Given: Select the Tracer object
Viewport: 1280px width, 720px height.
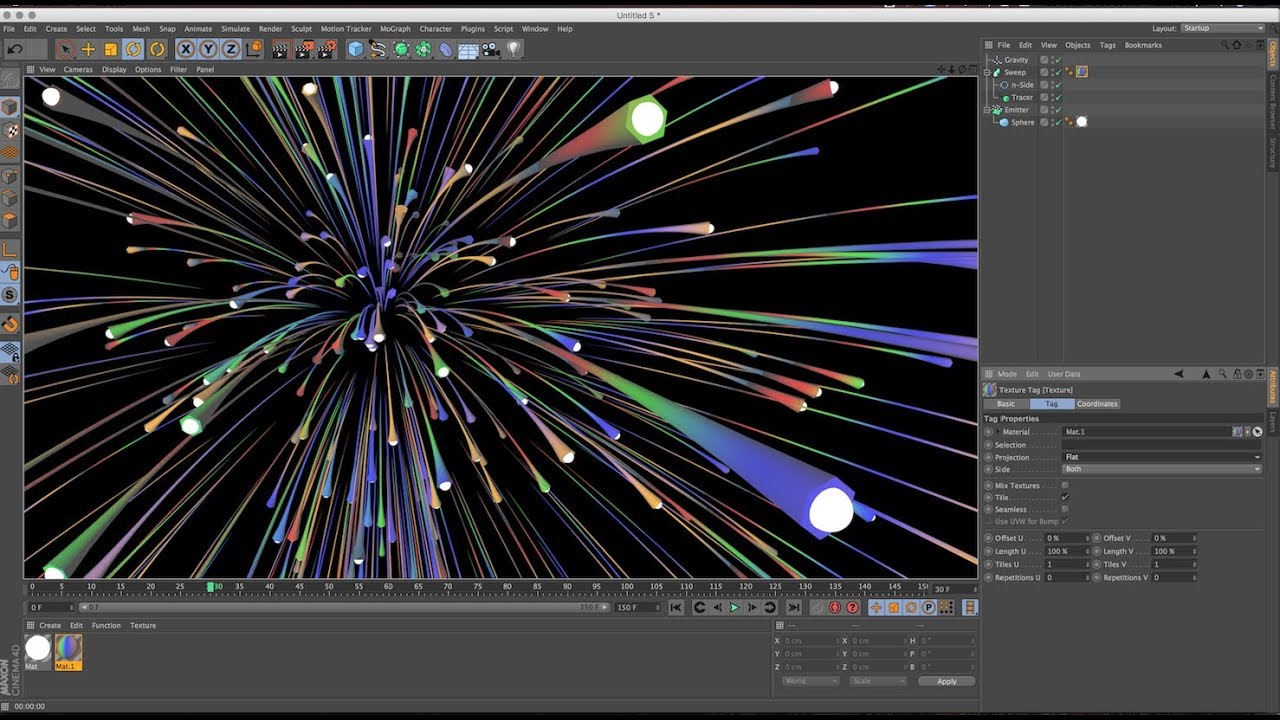Looking at the screenshot, I should 1022,98.
